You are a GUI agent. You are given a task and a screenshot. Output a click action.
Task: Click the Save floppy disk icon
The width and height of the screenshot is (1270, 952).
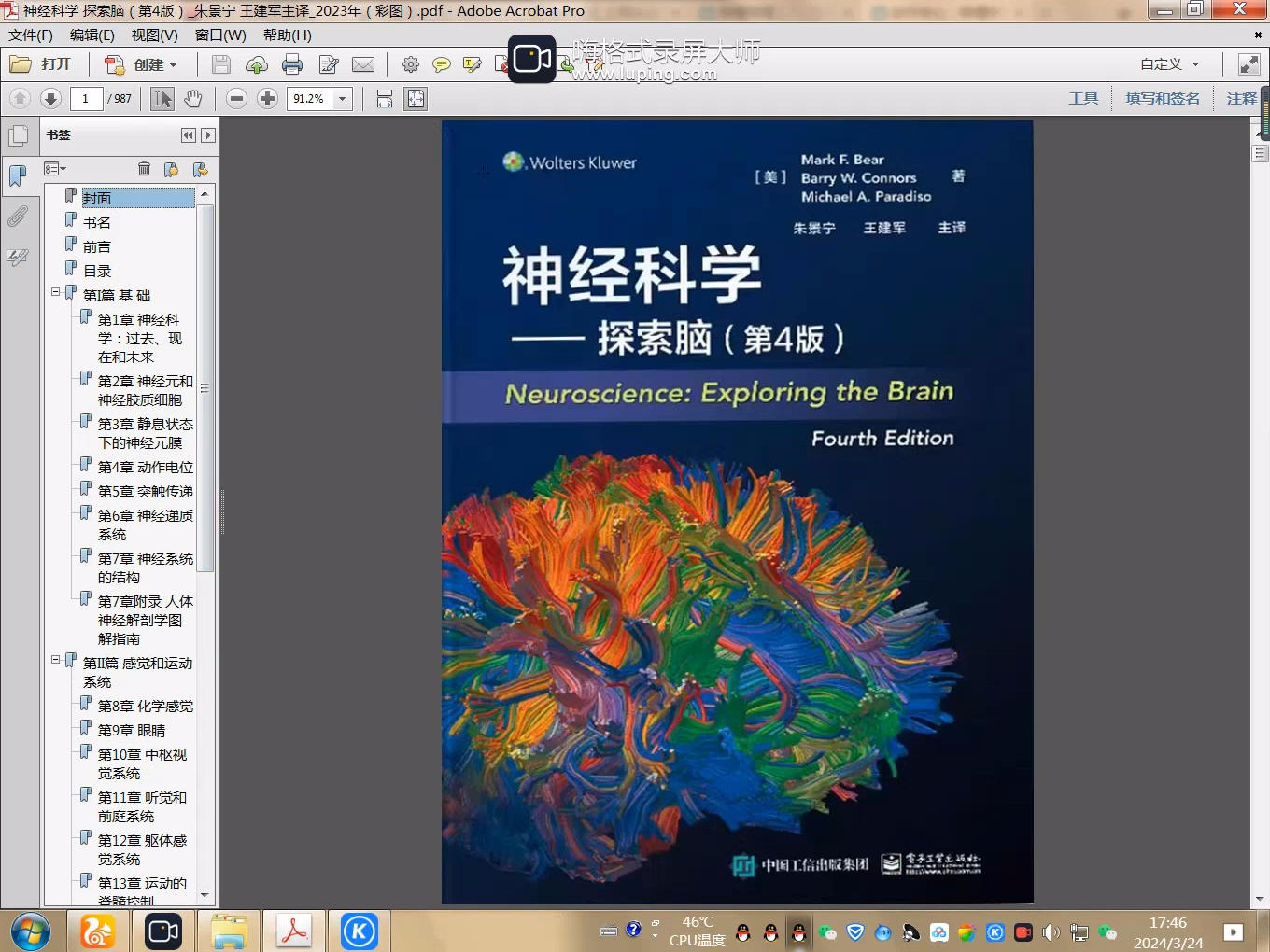[221, 64]
